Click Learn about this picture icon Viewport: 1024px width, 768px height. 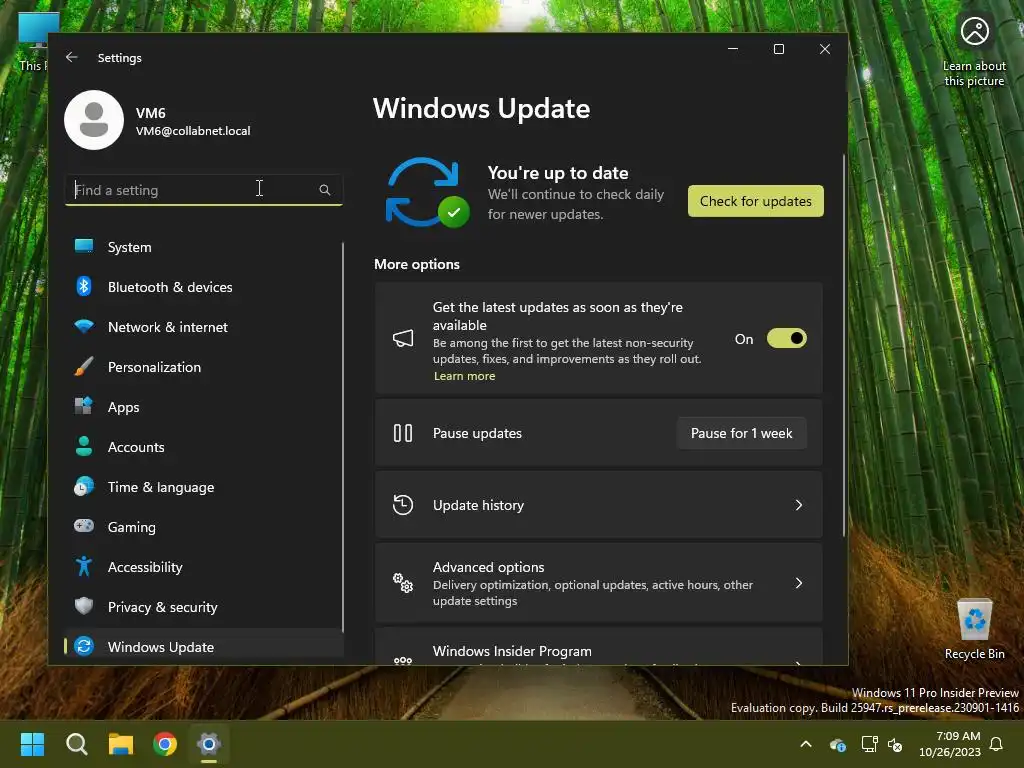[974, 31]
